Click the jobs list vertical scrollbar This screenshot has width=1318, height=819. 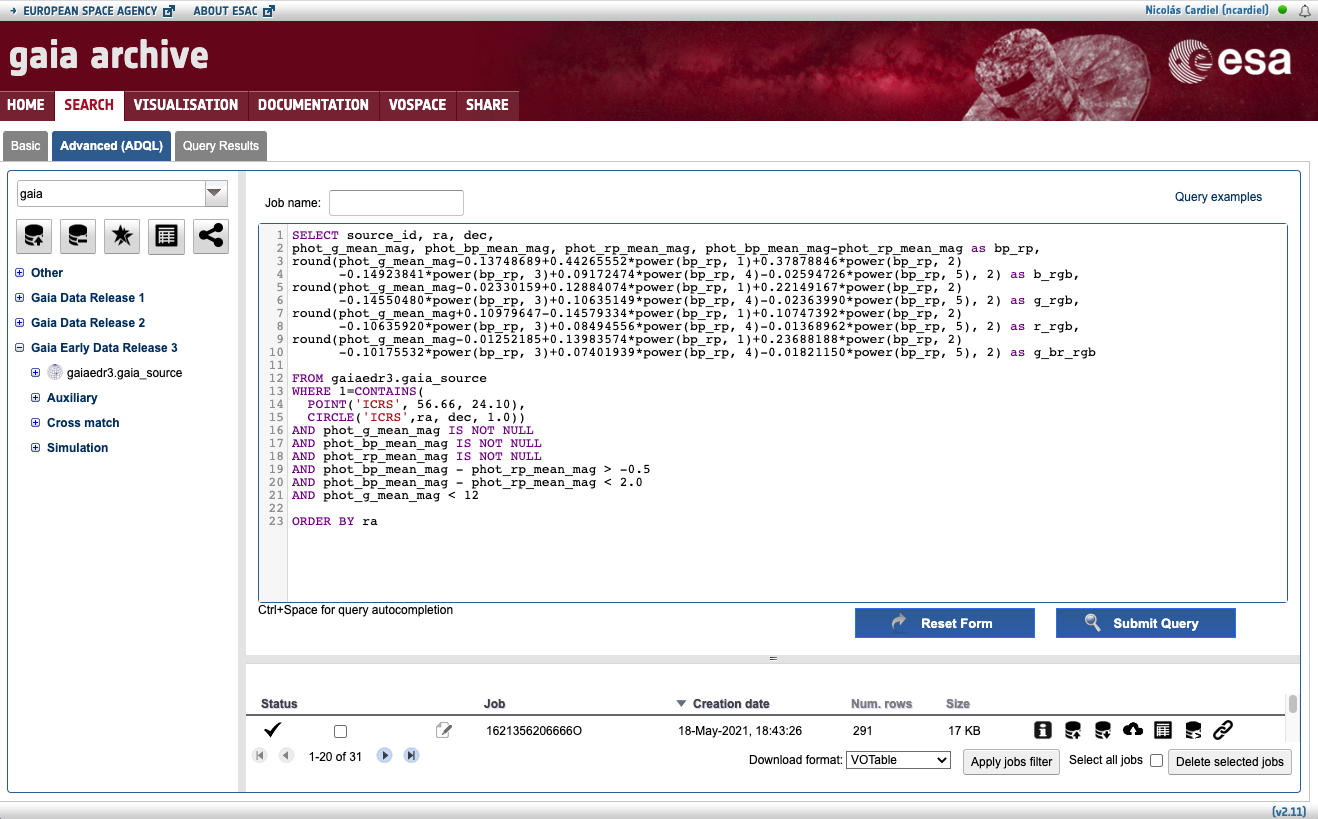1292,704
